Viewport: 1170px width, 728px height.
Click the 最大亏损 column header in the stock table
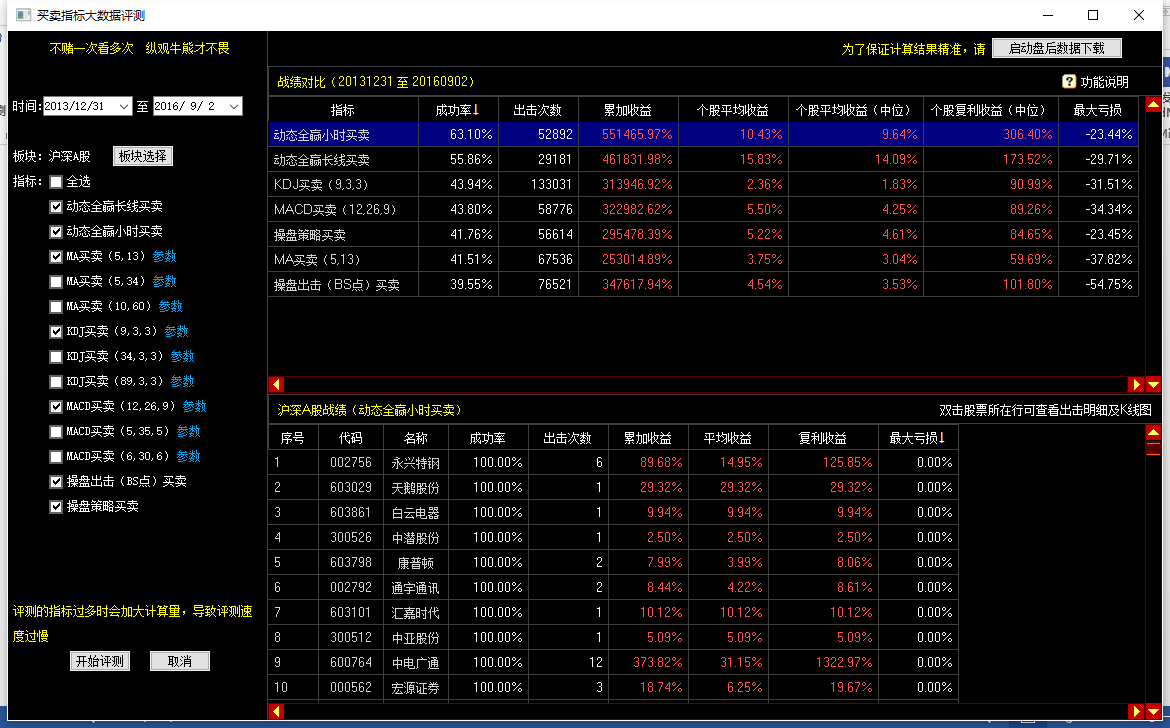(917, 438)
